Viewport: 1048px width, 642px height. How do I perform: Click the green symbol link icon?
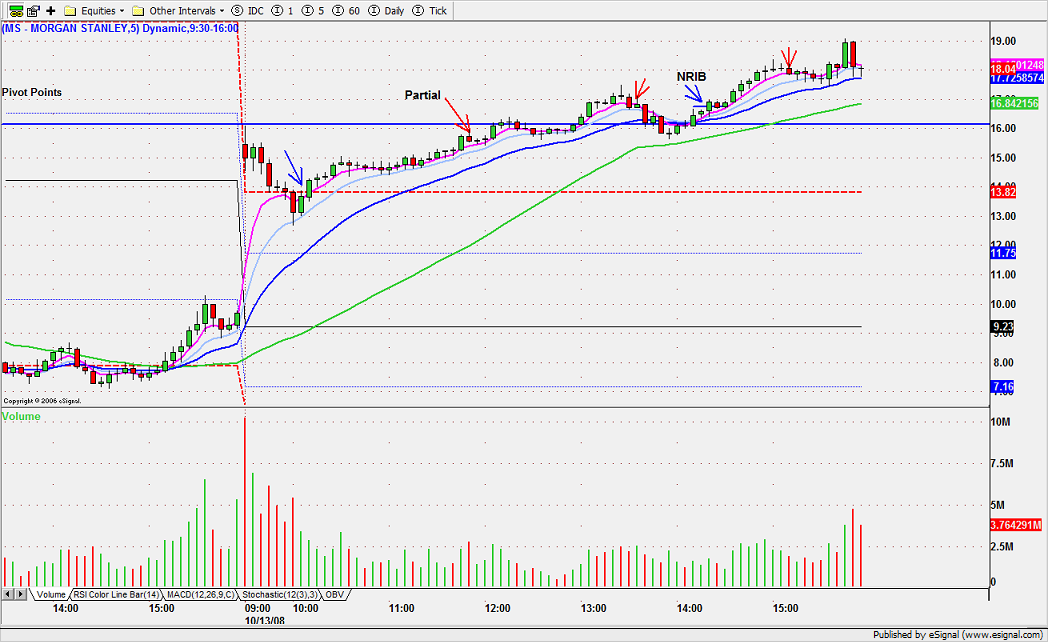click(16, 11)
